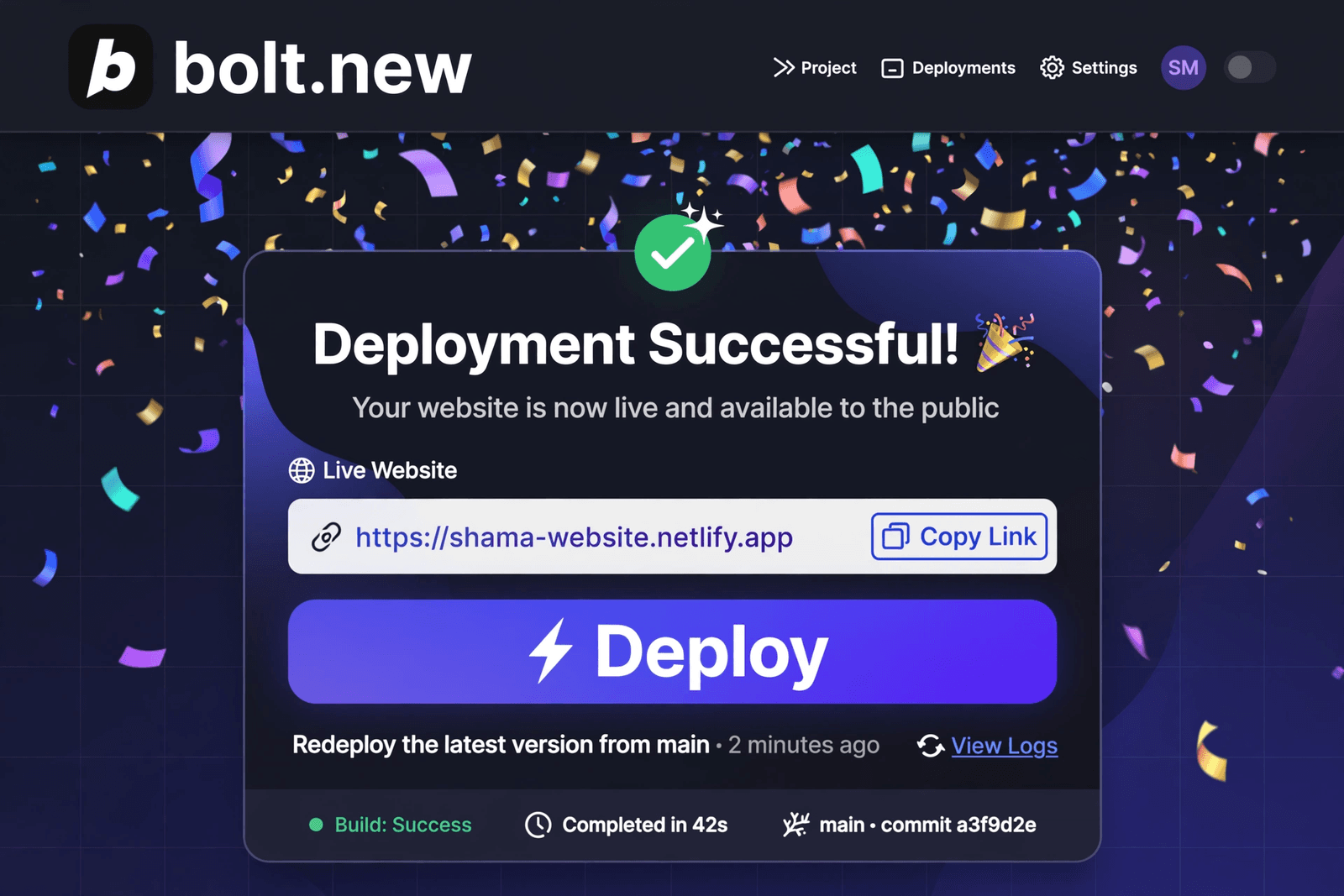Open Settings in the top navigation
The height and width of the screenshot is (896, 1344).
1089,68
